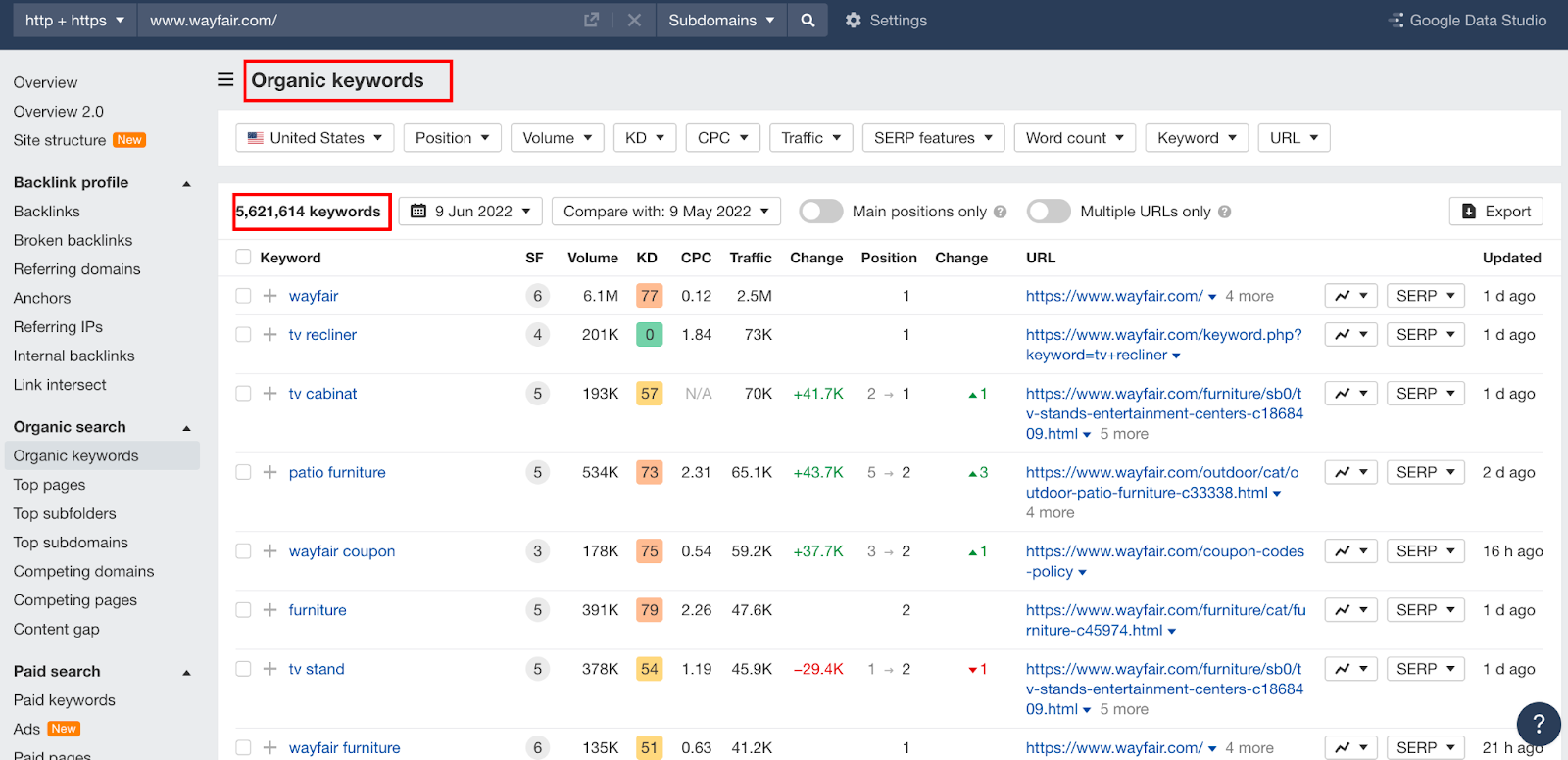Open the external link icon in the URL bar
Viewport: 1568px width, 760px height.
coord(591,21)
